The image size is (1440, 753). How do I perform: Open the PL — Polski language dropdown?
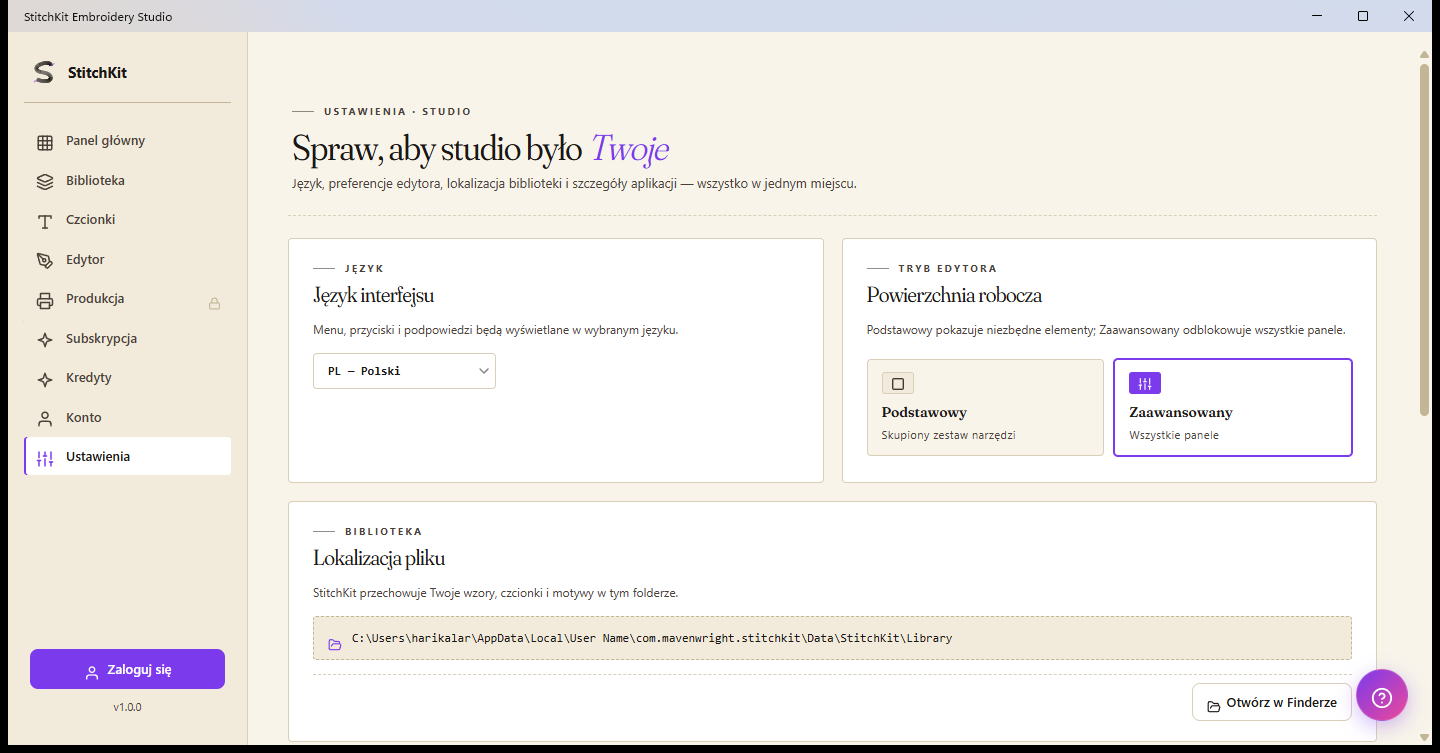tap(404, 371)
